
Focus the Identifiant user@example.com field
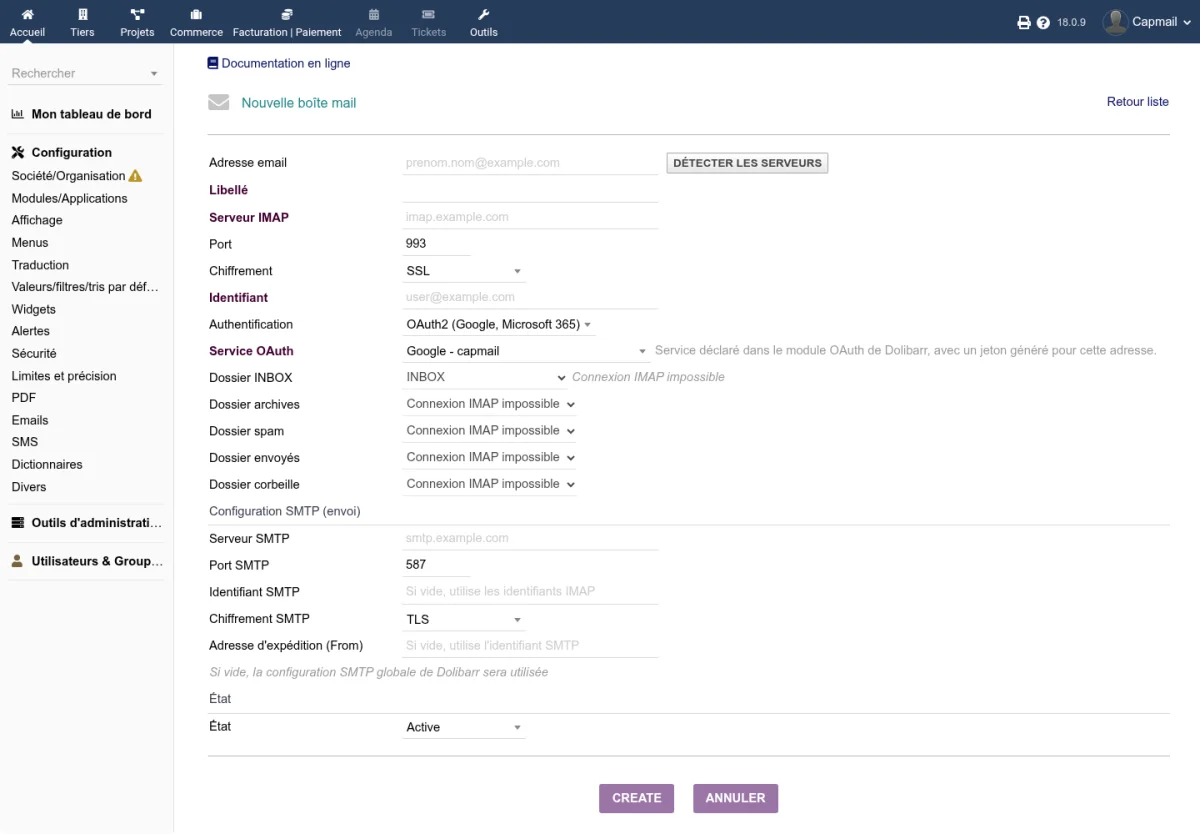[x=531, y=297]
